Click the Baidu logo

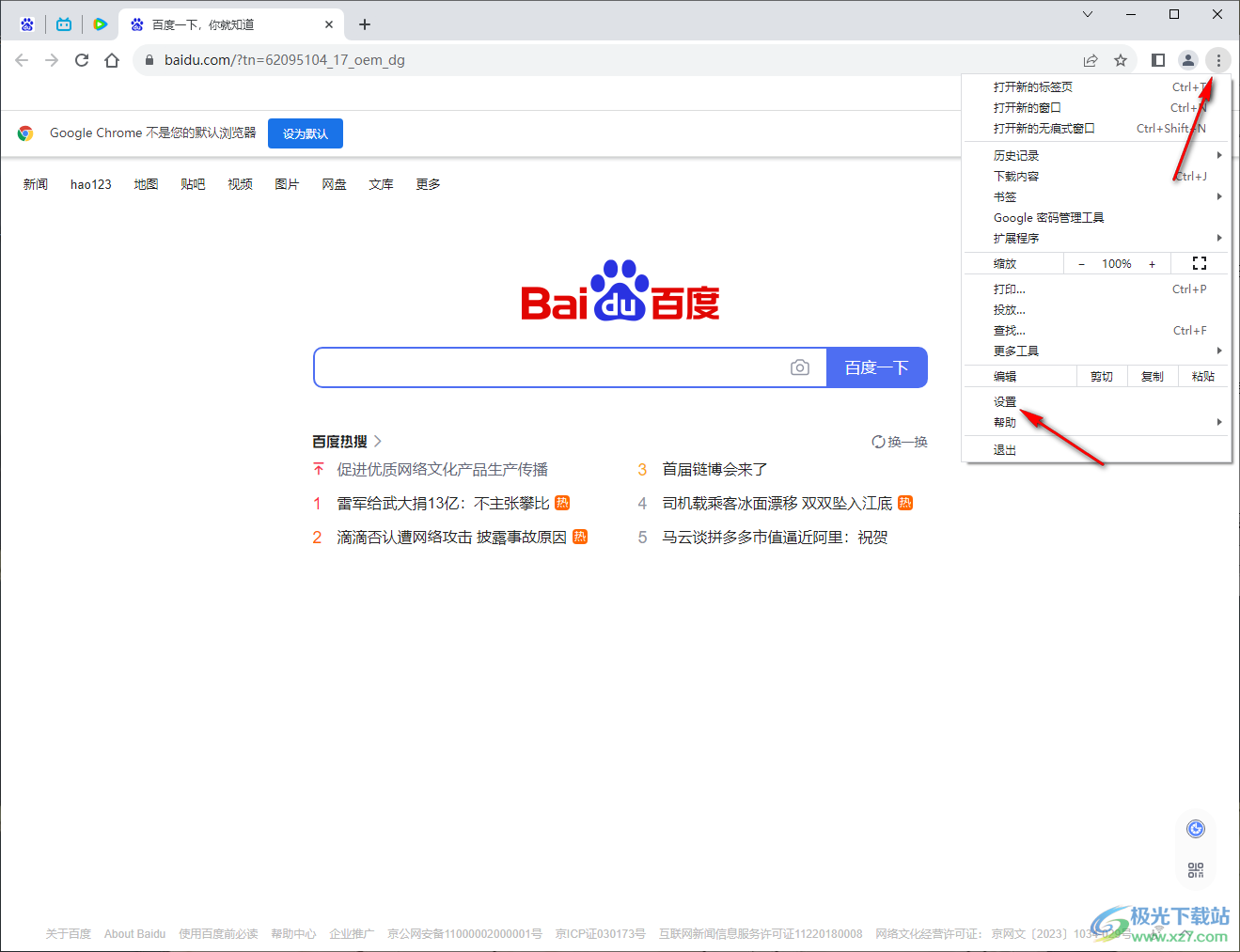click(x=620, y=290)
